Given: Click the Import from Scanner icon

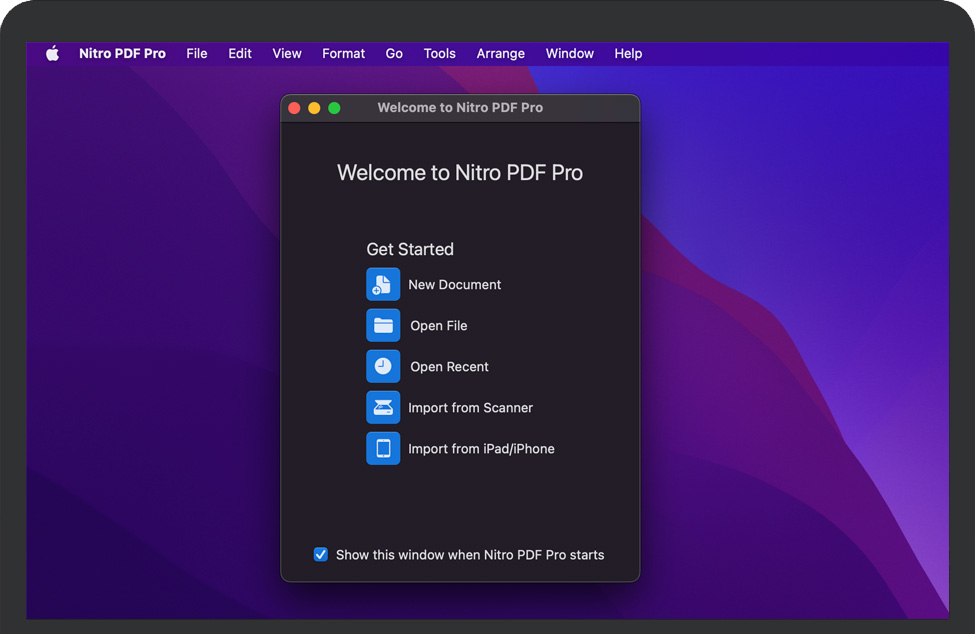Looking at the screenshot, I should pos(383,408).
